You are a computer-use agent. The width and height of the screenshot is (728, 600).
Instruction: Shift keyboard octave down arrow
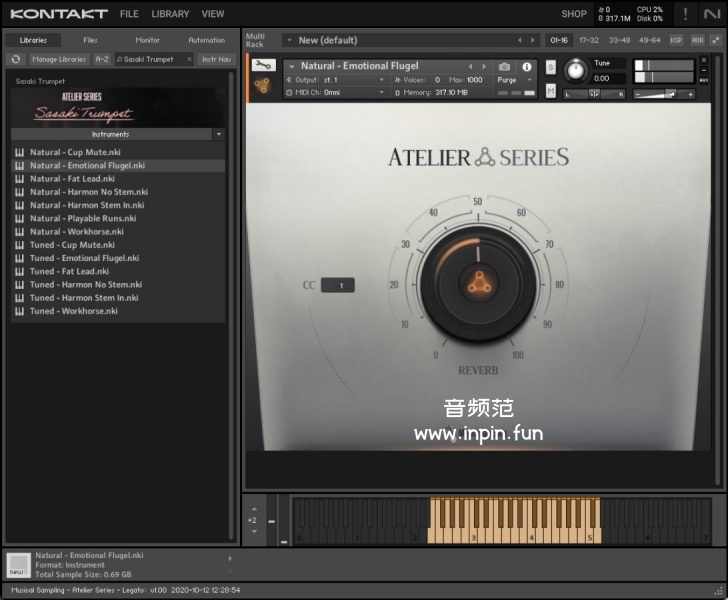tap(254, 531)
